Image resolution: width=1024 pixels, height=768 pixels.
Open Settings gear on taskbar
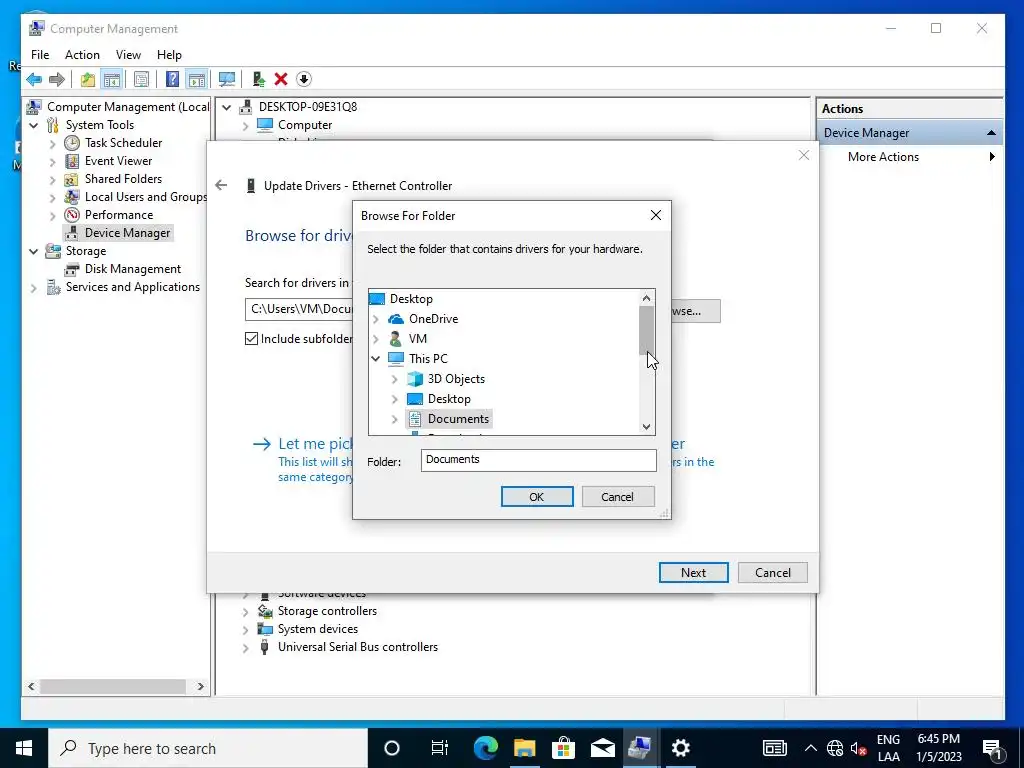click(680, 748)
